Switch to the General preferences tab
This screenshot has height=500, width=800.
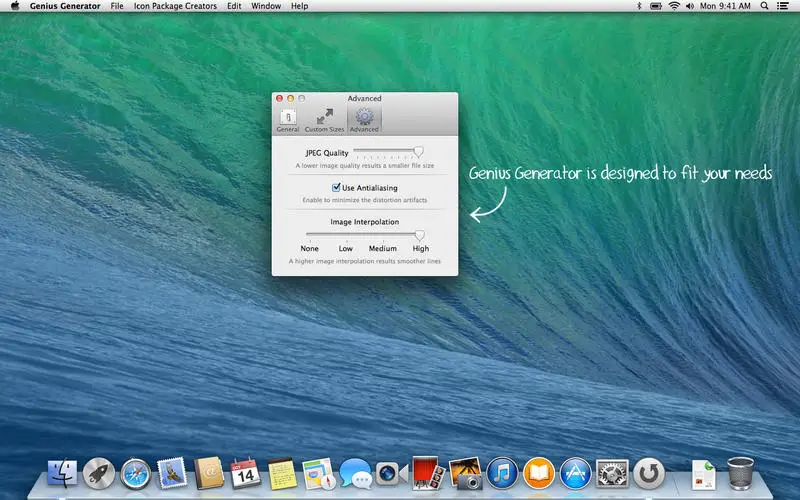[x=288, y=120]
